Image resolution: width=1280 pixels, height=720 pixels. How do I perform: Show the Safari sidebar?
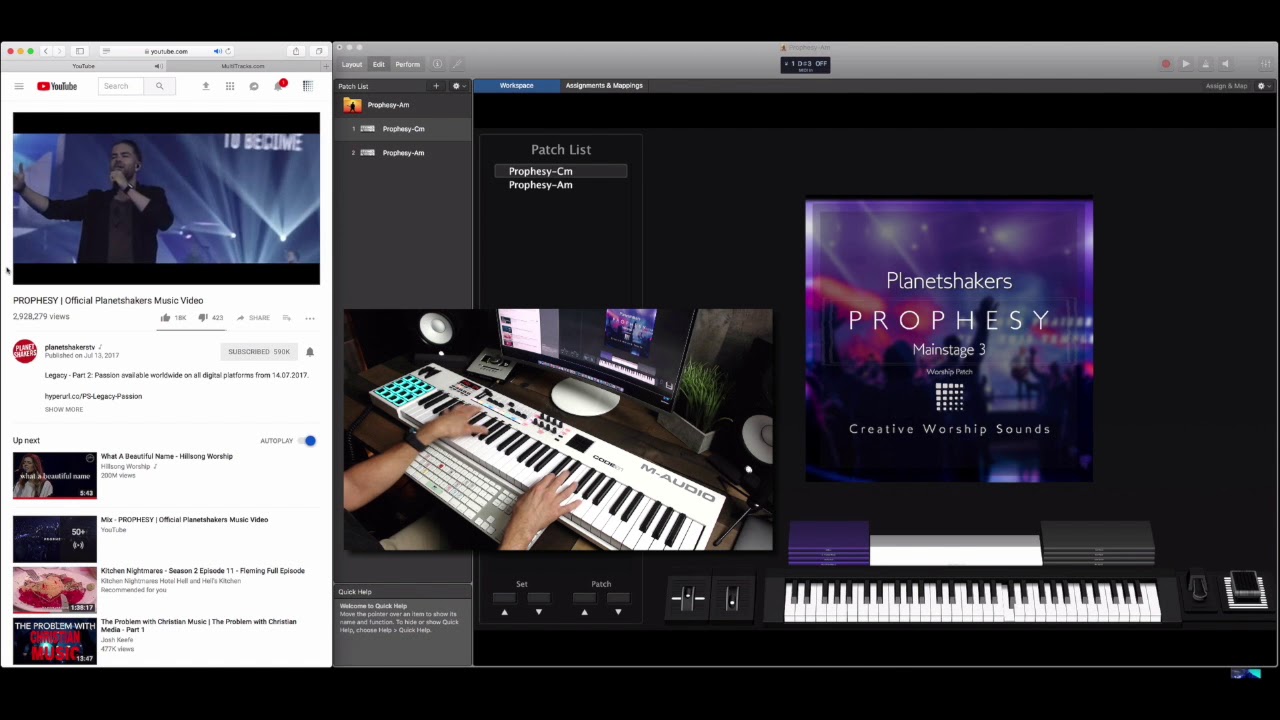(x=80, y=51)
